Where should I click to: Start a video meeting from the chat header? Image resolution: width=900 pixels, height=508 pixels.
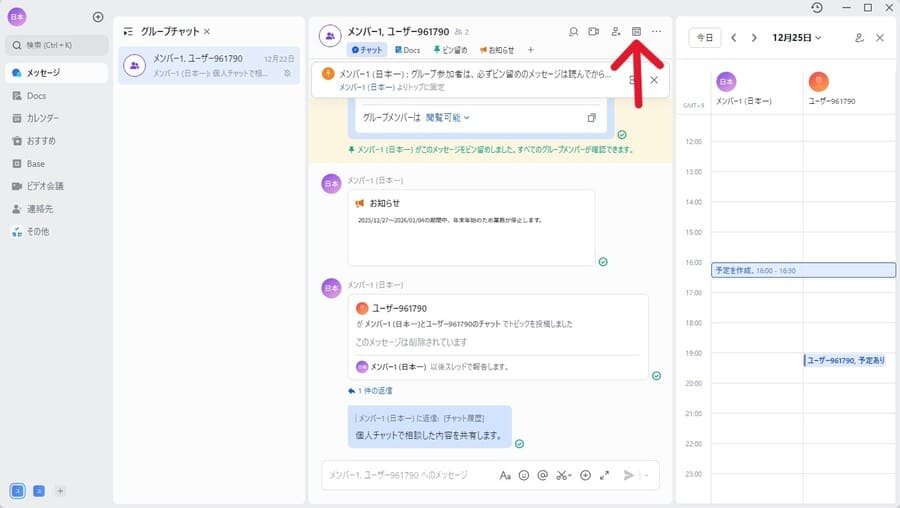click(593, 32)
